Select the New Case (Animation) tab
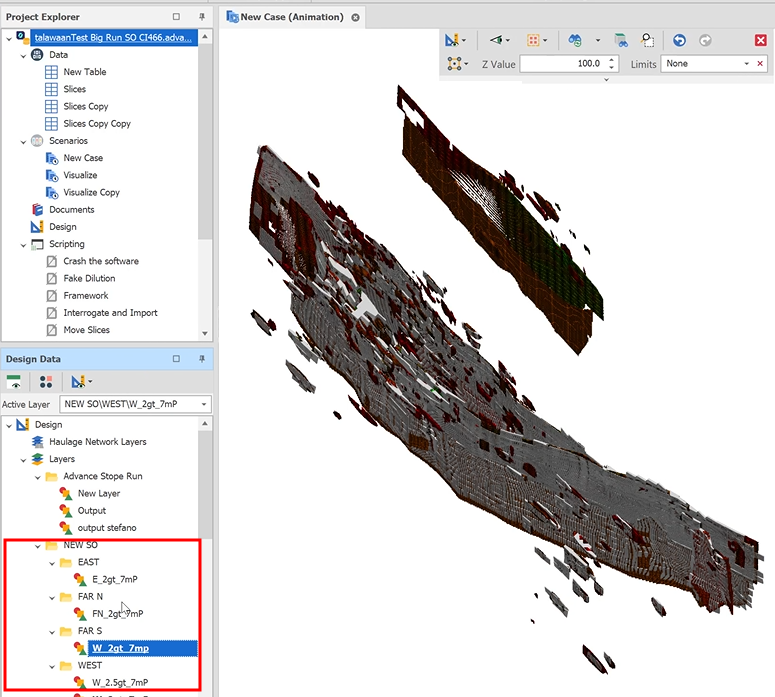775x697 pixels. (291, 17)
